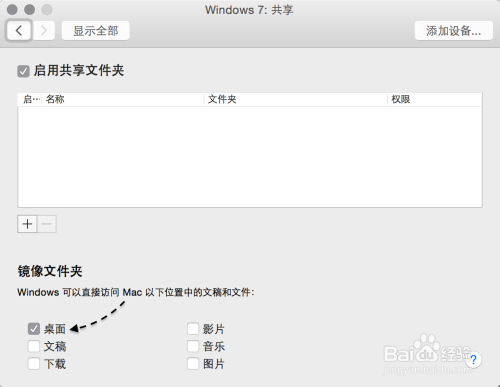Image resolution: width=500 pixels, height=387 pixels.
Task: Click the 启… column header
Action: (x=30, y=99)
